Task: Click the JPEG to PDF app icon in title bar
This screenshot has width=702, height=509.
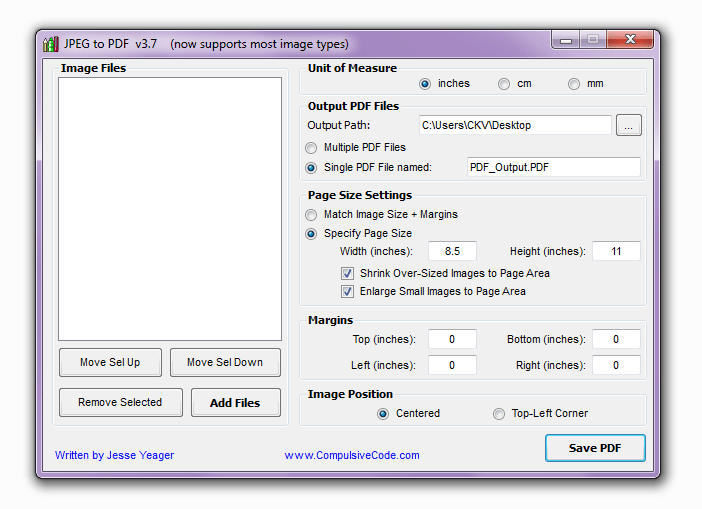Action: tap(51, 44)
